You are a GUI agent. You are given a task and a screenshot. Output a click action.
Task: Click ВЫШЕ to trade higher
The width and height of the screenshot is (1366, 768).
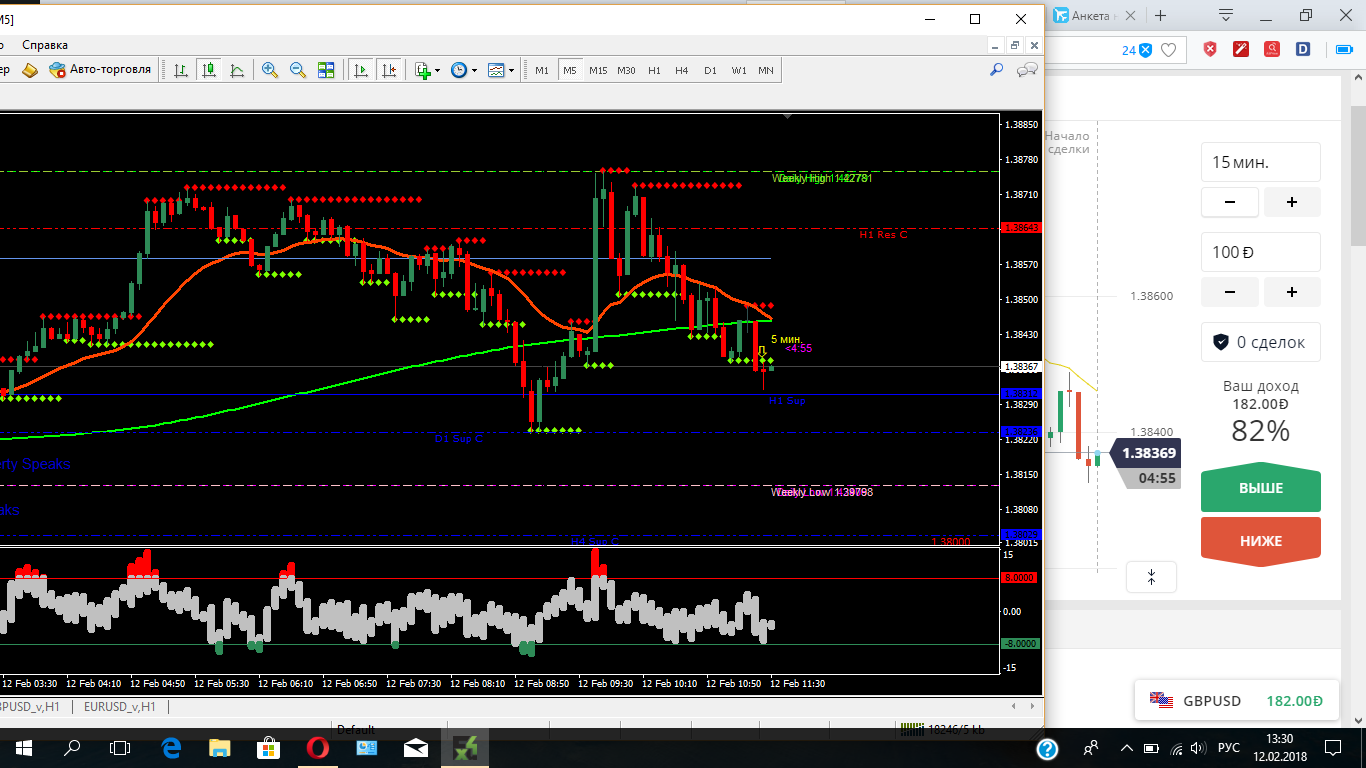pos(1261,489)
